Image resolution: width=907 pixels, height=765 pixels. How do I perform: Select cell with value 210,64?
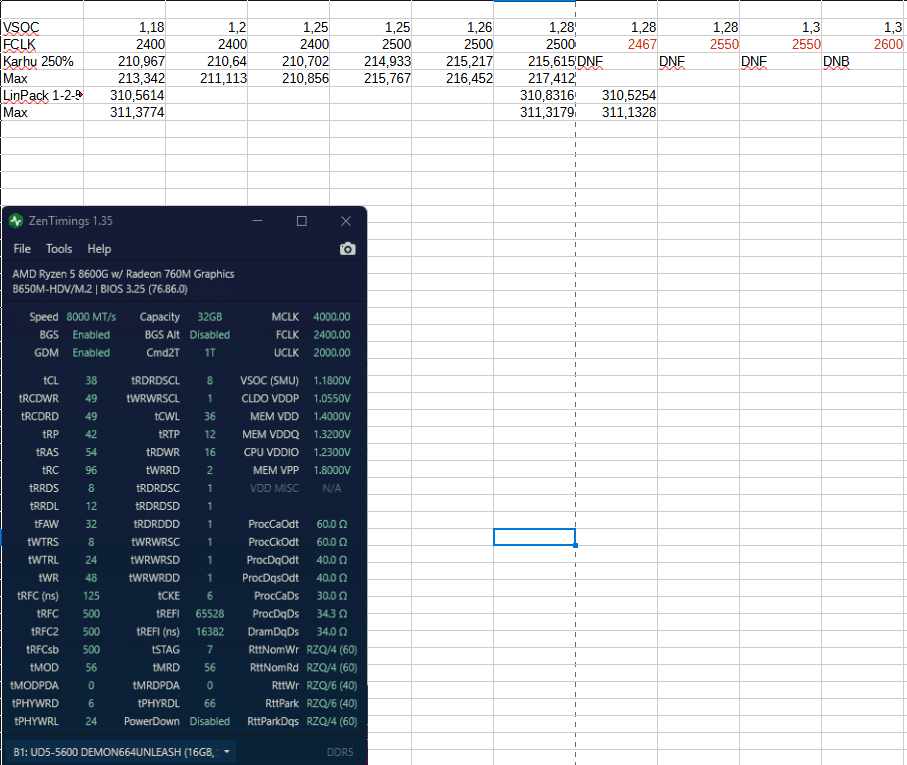click(207, 61)
